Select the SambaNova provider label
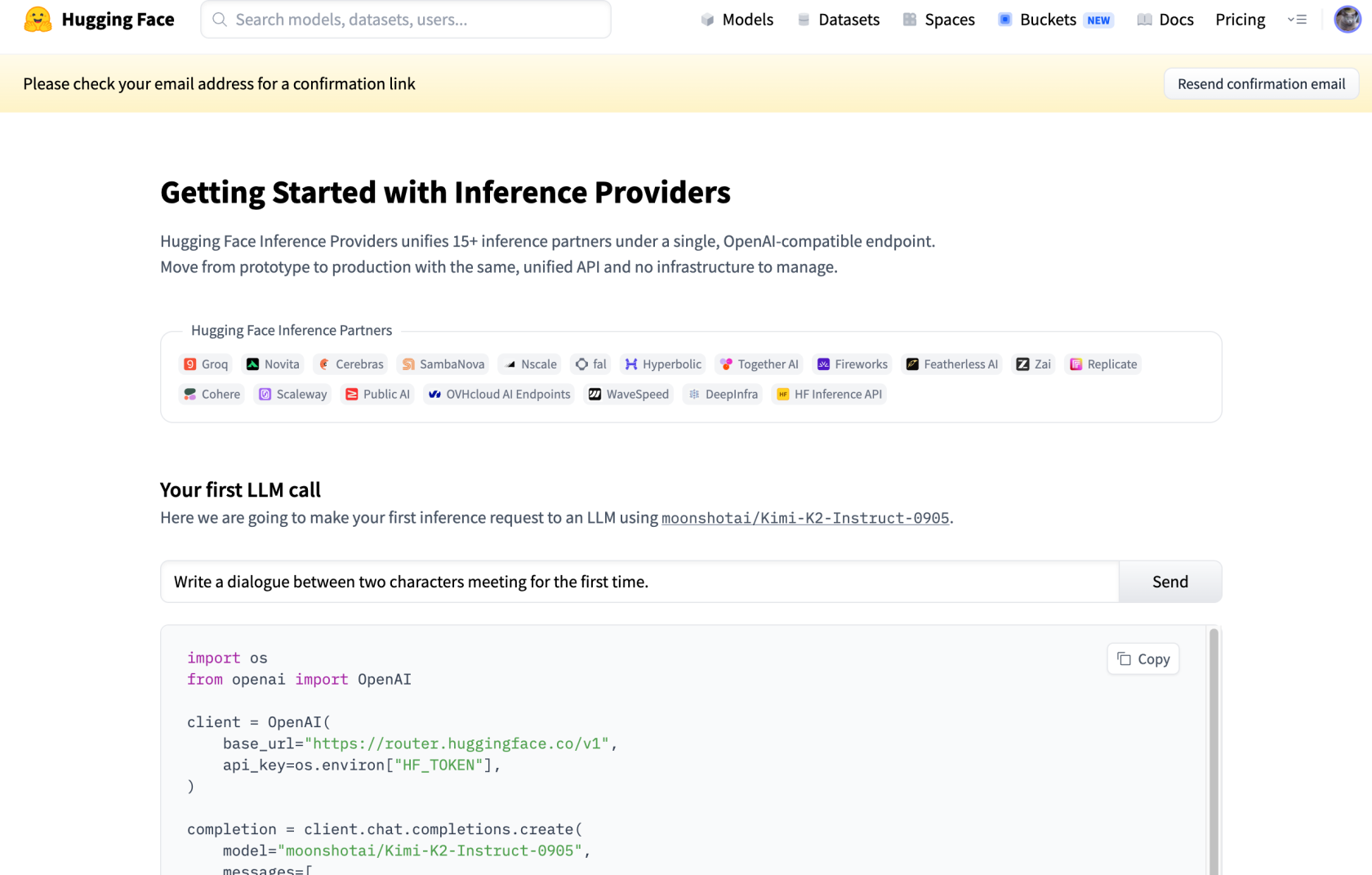The height and width of the screenshot is (875, 1372). pos(452,364)
